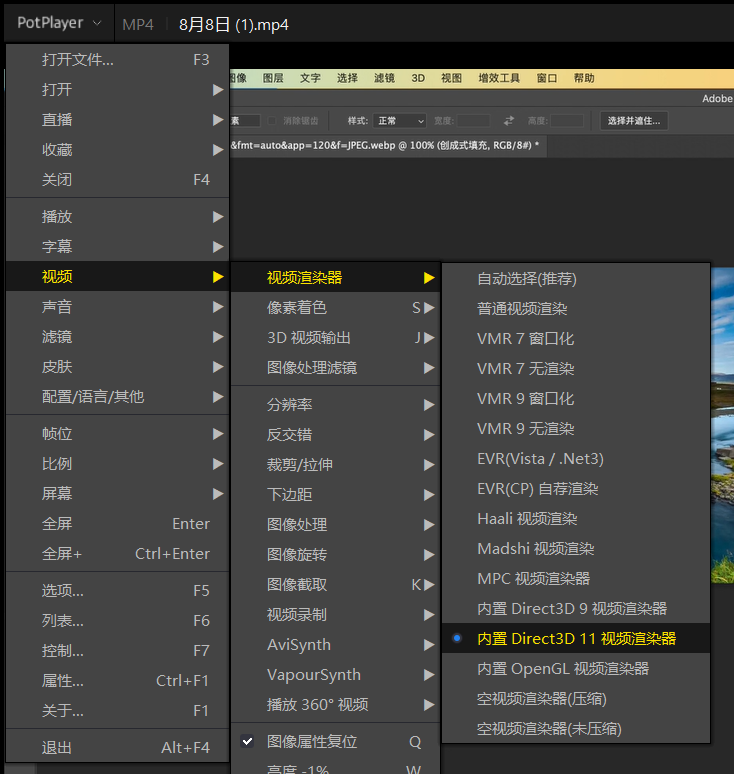Select EVR(Vista / .Net3) renderer
The image size is (734, 774).
click(576, 459)
